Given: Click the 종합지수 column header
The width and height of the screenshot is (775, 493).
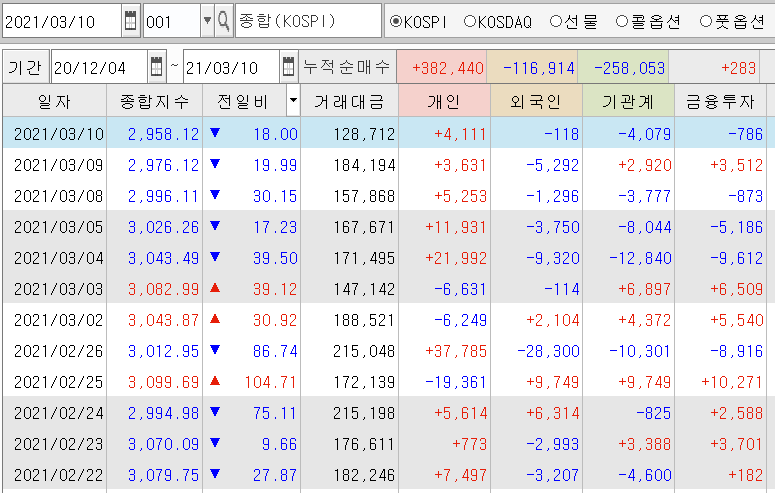Looking at the screenshot, I should (x=154, y=100).
